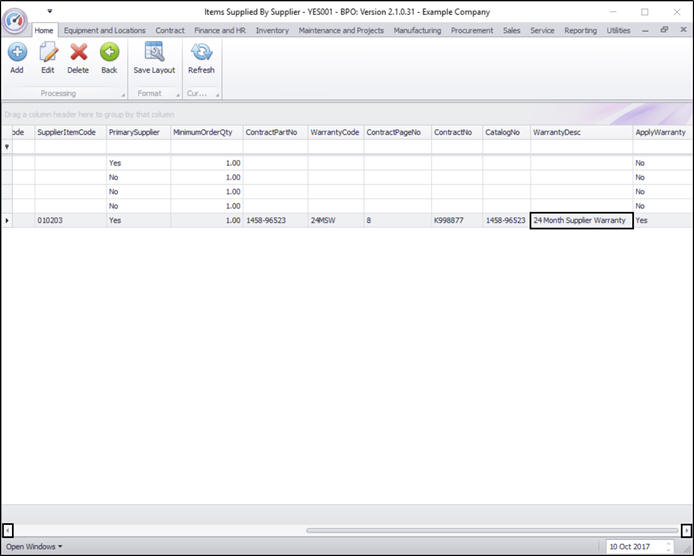
Task: Click the Refresh icon
Action: [x=201, y=52]
